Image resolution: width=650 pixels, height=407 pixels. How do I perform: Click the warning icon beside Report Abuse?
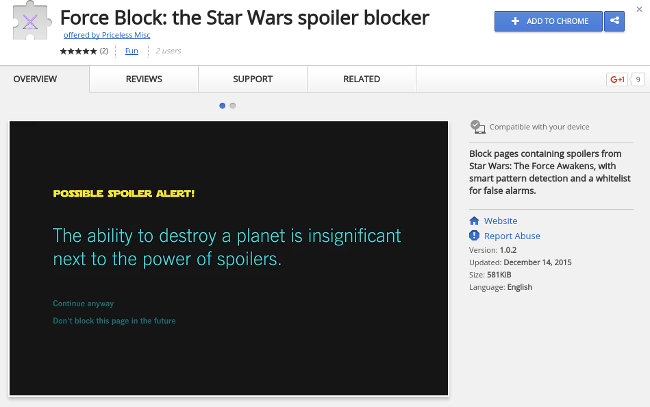[x=474, y=236]
